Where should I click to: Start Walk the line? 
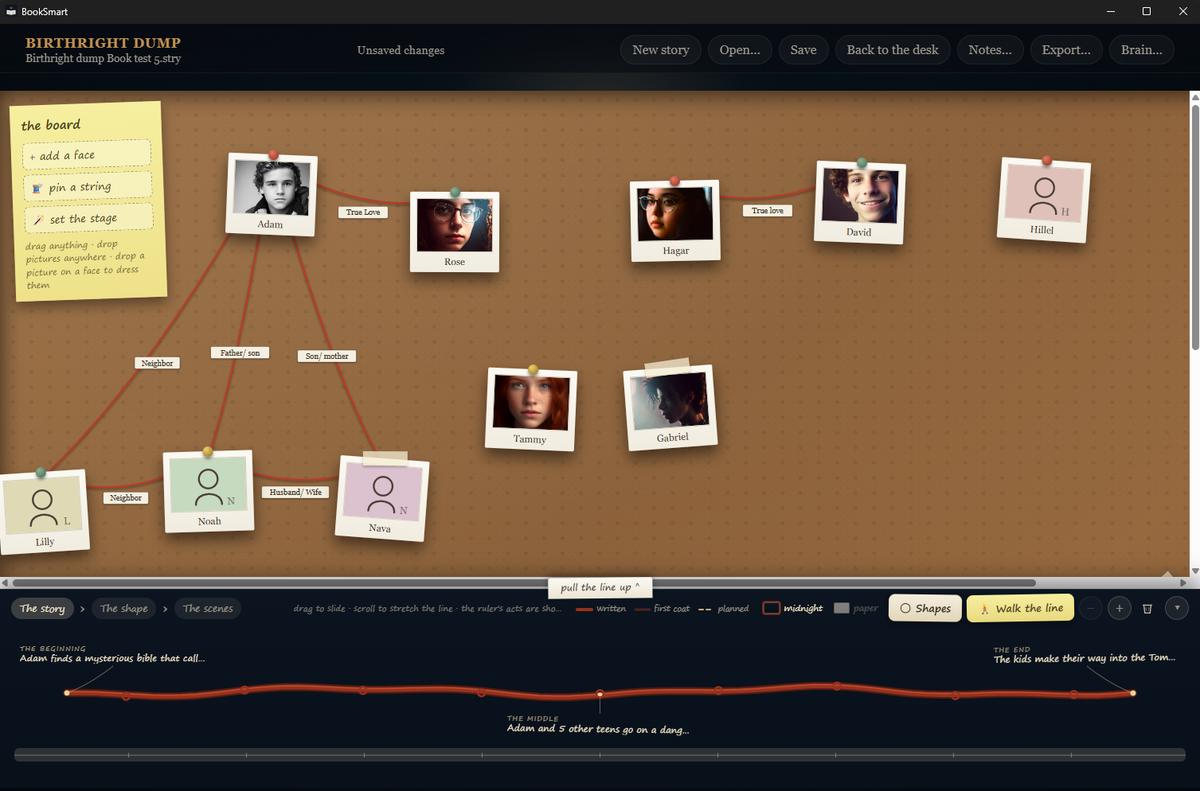1020,608
